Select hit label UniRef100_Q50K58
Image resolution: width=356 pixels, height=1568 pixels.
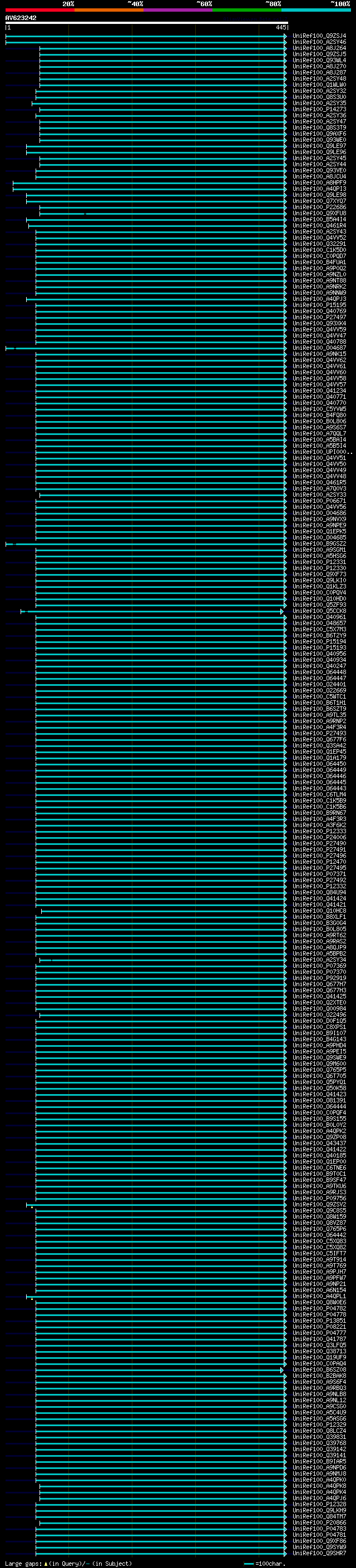319,1089
